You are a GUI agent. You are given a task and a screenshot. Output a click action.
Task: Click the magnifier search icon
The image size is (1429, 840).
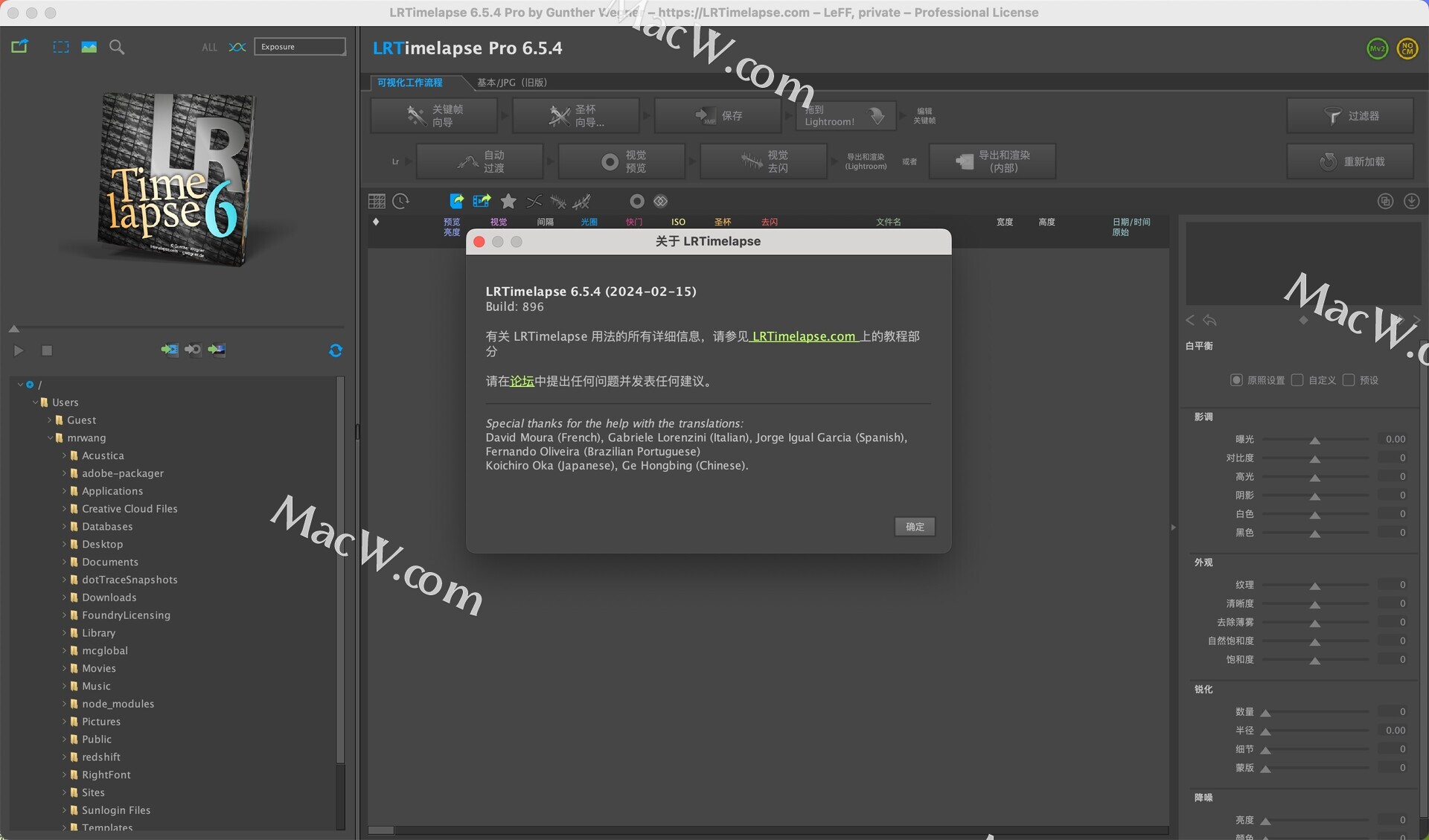pyautogui.click(x=117, y=47)
